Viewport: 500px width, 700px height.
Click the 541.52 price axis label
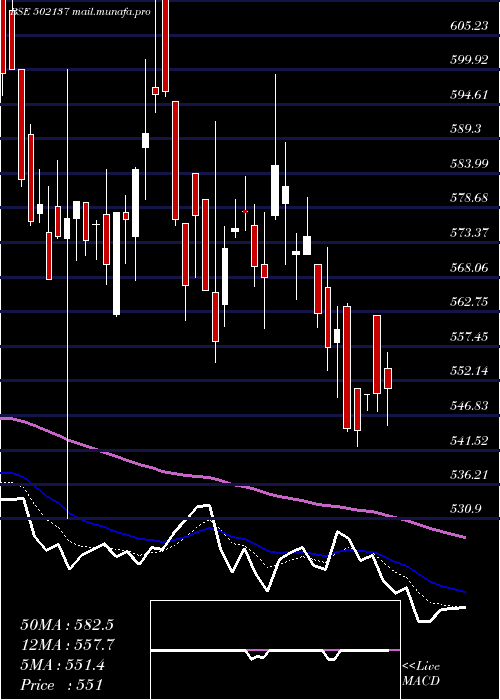(x=469, y=441)
